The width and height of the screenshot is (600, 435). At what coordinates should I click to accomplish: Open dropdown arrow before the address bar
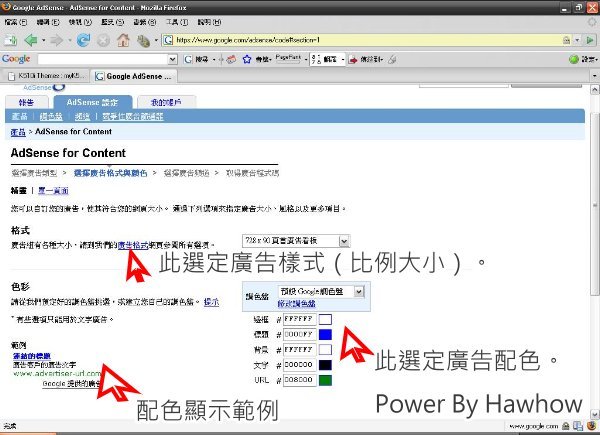point(156,40)
